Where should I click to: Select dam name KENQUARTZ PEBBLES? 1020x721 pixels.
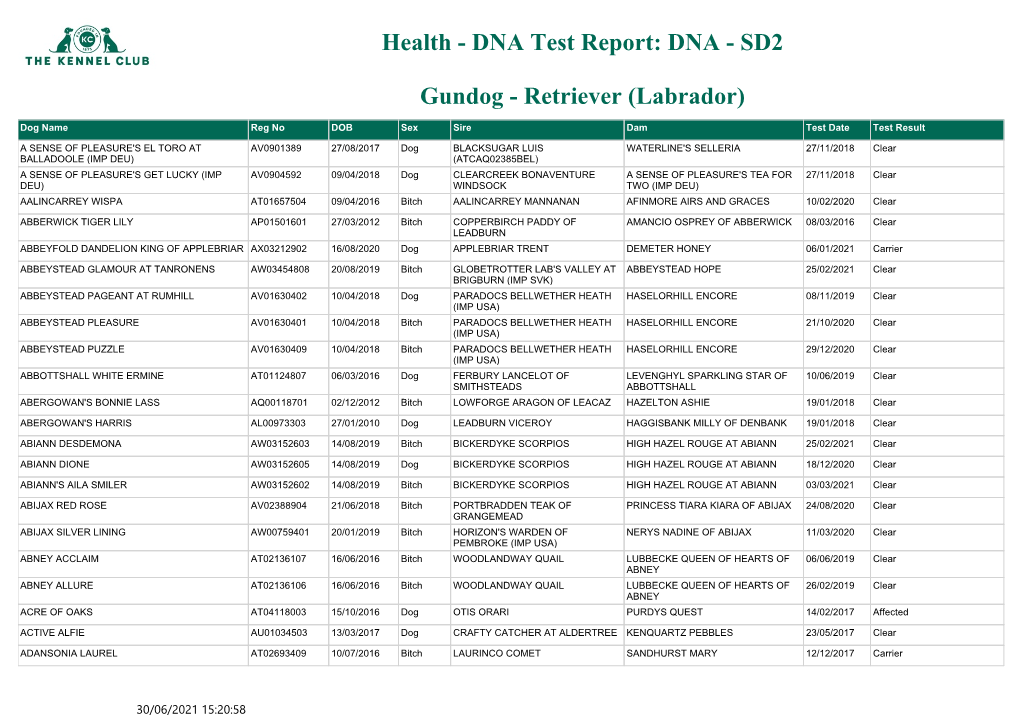[679, 632]
